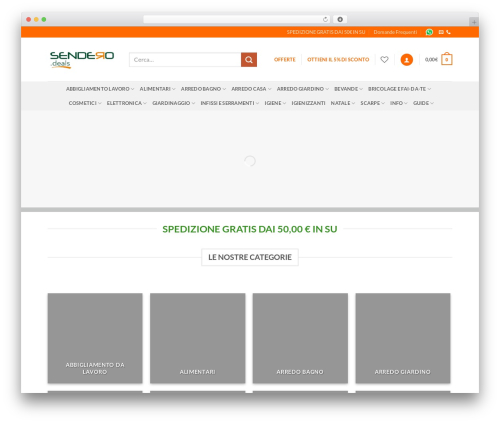Open the user account icon
The width and height of the screenshot is (500, 423).
click(407, 60)
